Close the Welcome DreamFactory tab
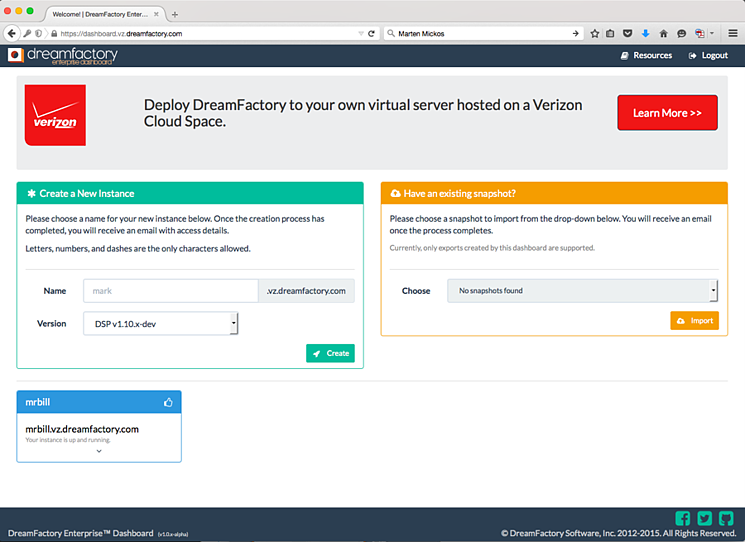Image resolution: width=745 pixels, height=542 pixels. (156, 14)
